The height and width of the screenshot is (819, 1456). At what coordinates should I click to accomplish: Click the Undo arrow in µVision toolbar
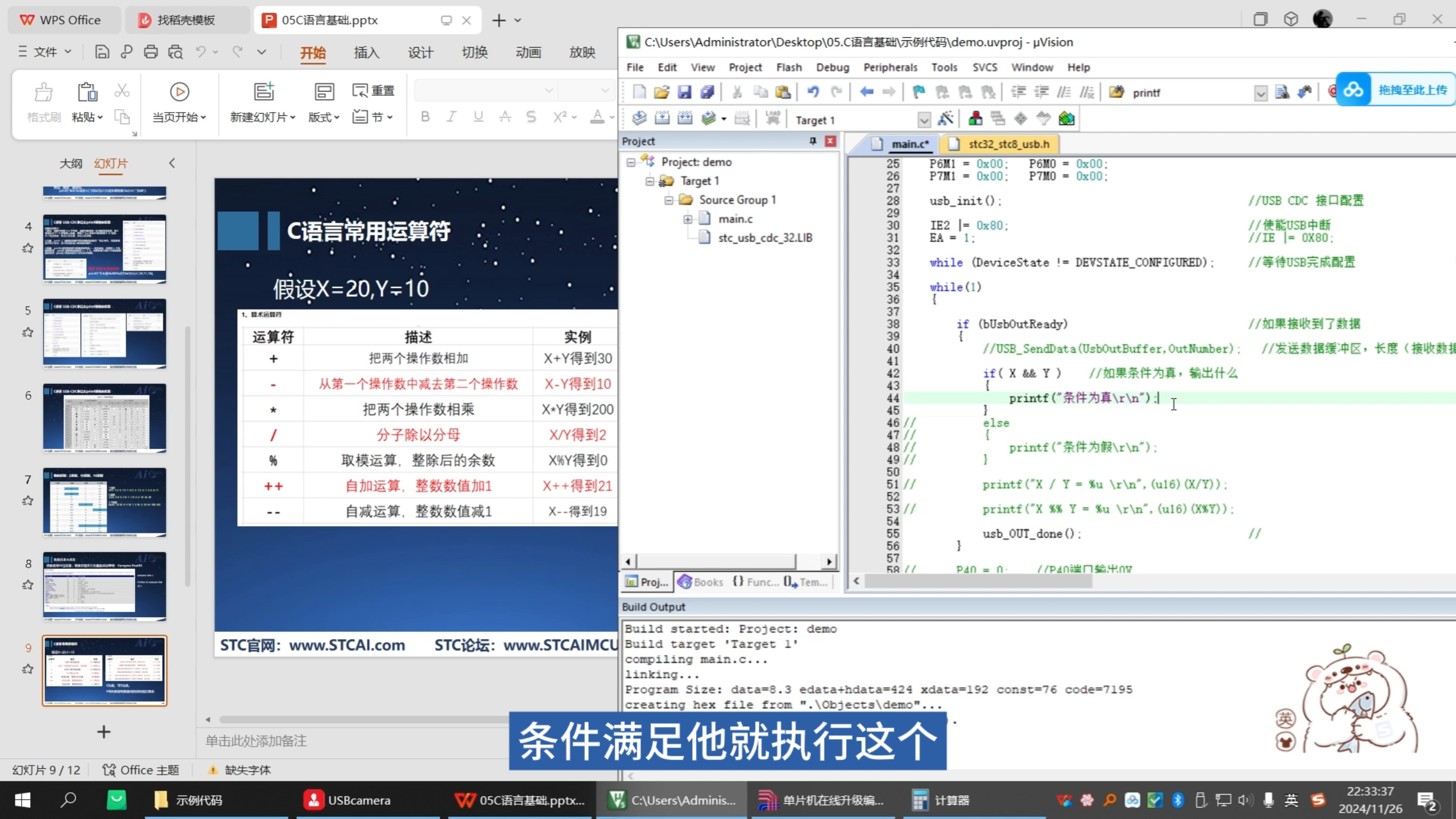[x=813, y=92]
